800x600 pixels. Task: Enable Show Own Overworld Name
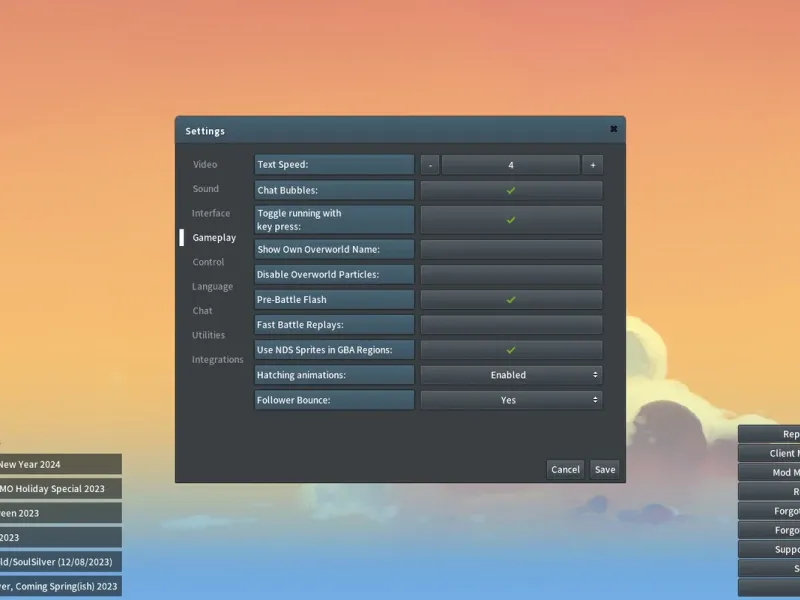[x=511, y=249]
